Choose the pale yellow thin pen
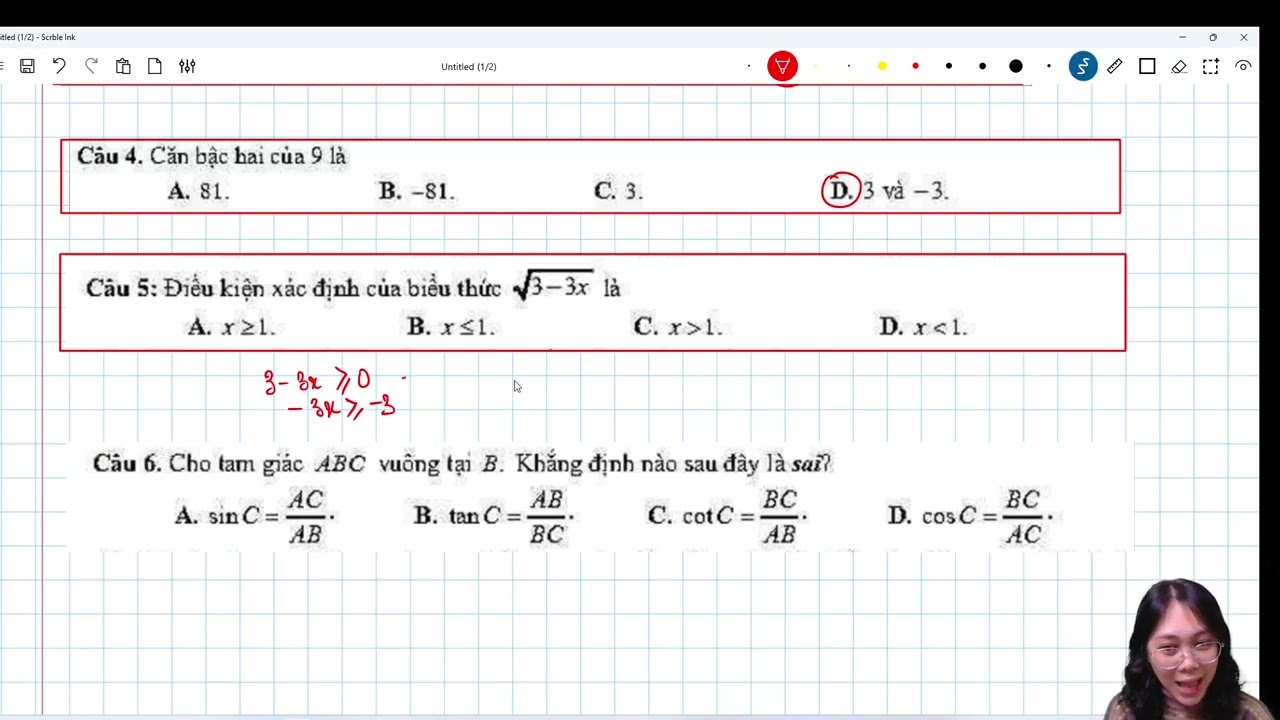The image size is (1280, 720). [816, 66]
